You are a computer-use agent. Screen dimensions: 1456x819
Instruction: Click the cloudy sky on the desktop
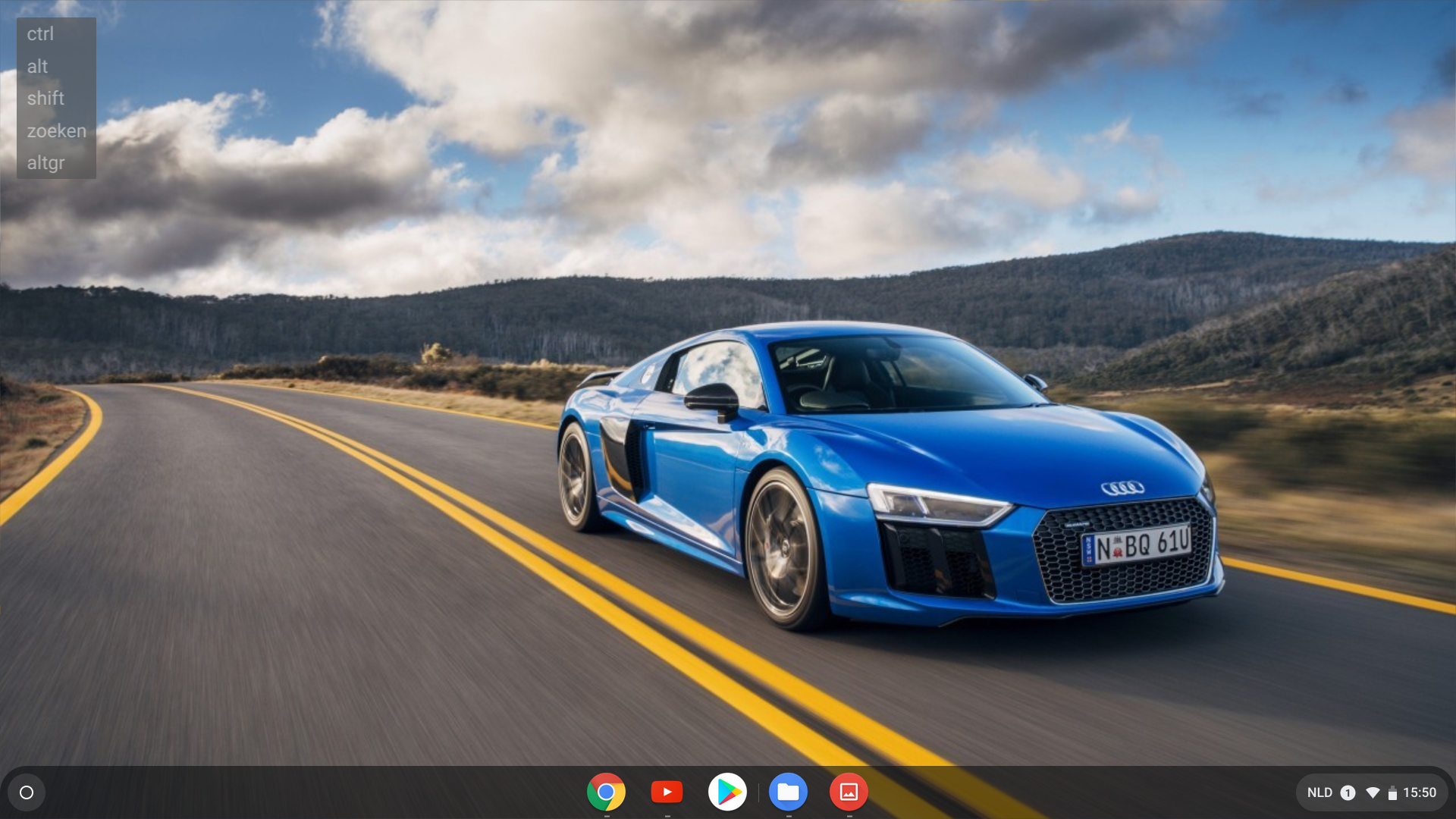click(682, 114)
